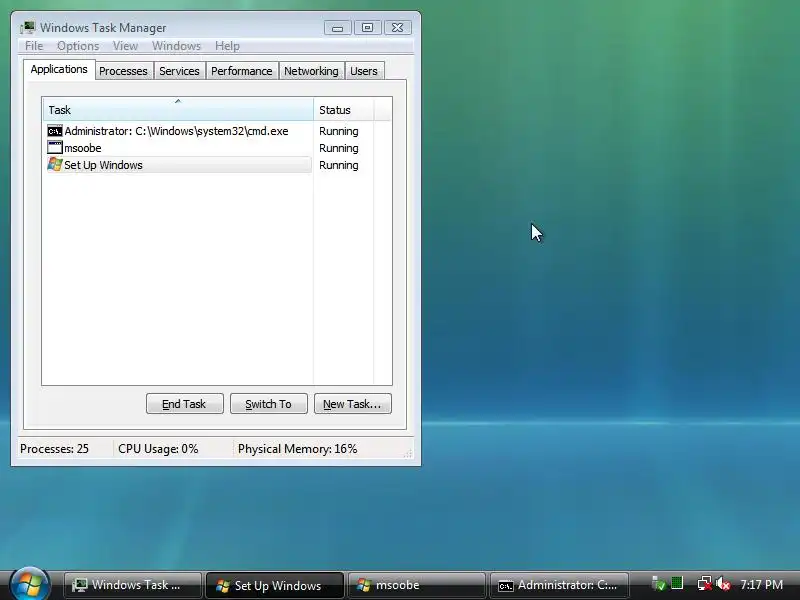Click the cmd.exe icon in task list
The height and width of the screenshot is (600, 800).
[55, 131]
